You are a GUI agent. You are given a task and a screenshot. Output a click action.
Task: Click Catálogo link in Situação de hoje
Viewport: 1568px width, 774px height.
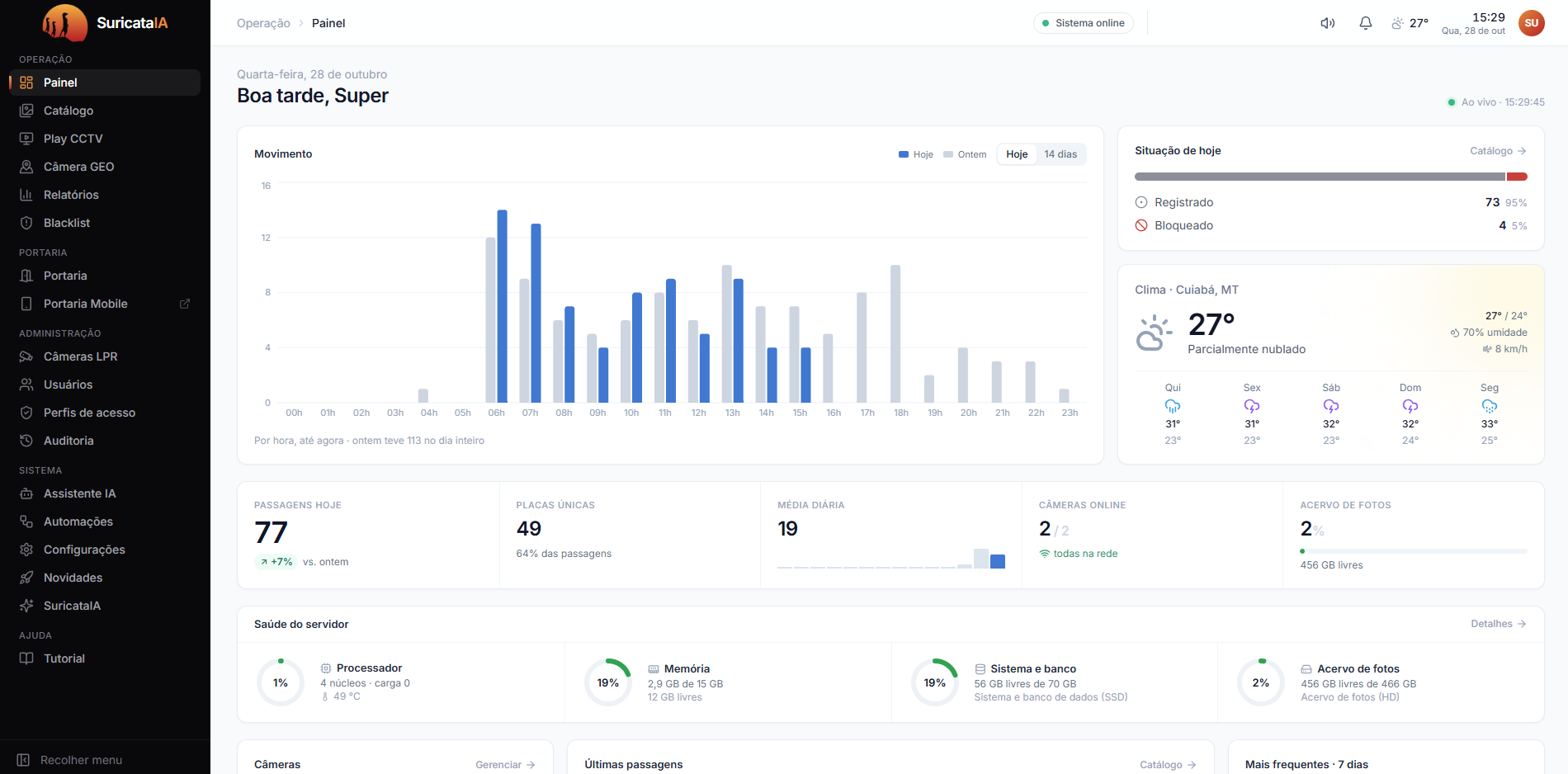pyautogui.click(x=1499, y=151)
